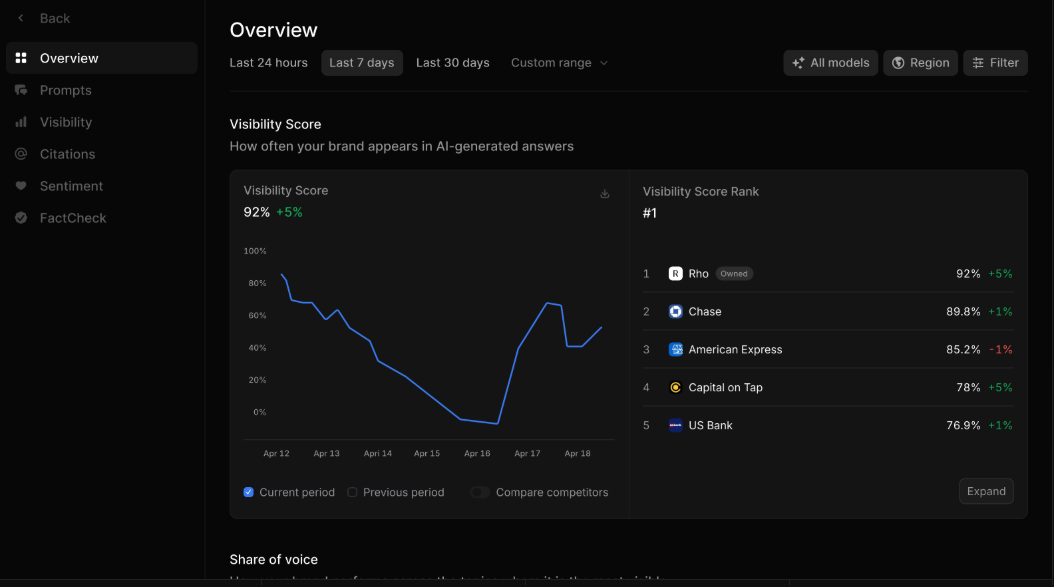Click the Owned badge next to Rho
This screenshot has height=587, width=1054.
734,274
